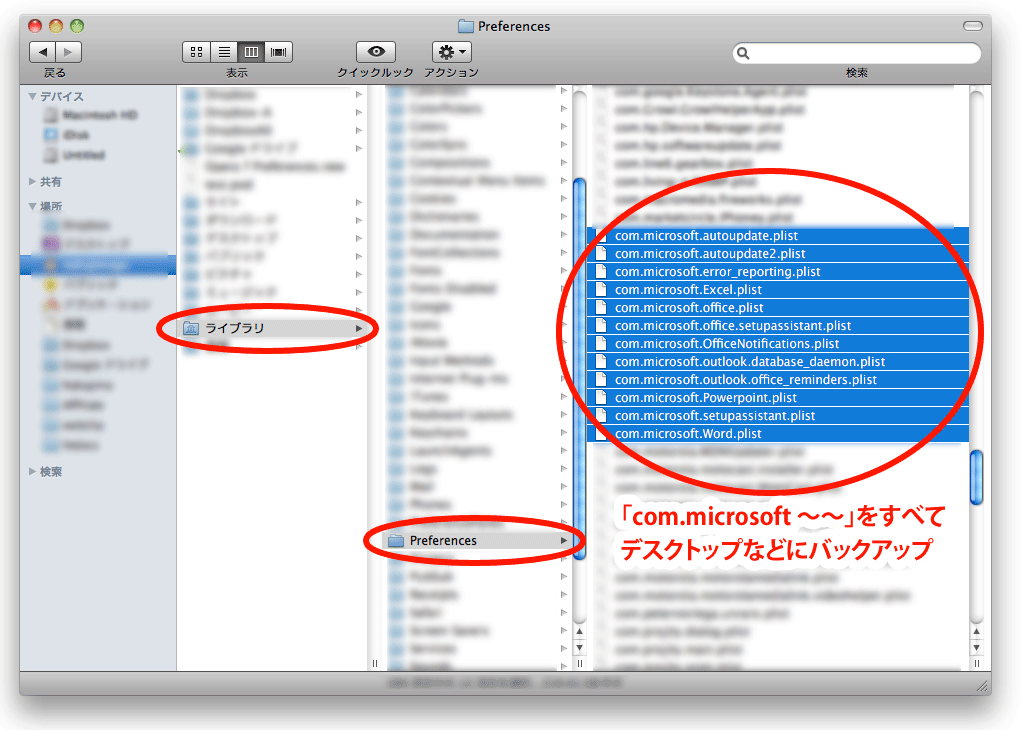Click file icon of com.microsoft.Excel.plist
Screen dimensions: 1021x730
pyautogui.click(x=601, y=290)
